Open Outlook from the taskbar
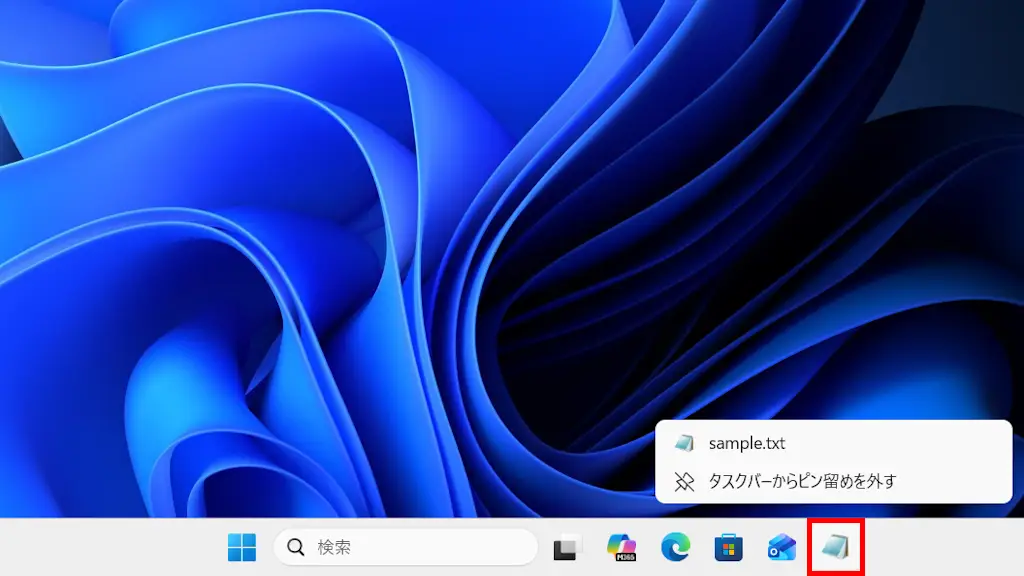Image resolution: width=1024 pixels, height=576 pixels. pos(781,547)
